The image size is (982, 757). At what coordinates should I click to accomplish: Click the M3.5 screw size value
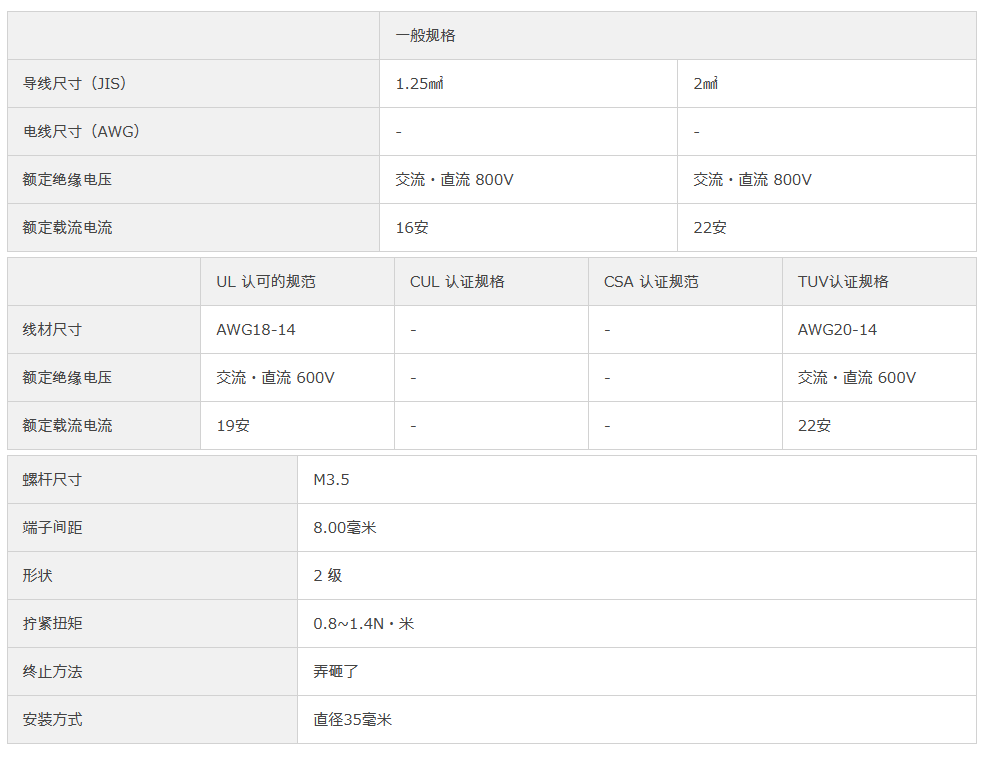pos(331,480)
